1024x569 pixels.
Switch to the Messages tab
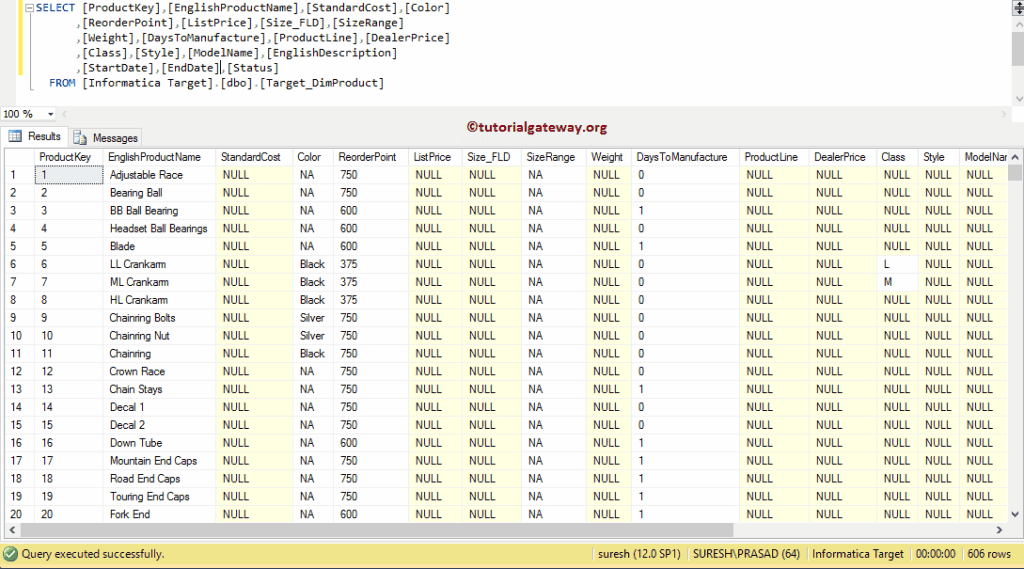[106, 138]
